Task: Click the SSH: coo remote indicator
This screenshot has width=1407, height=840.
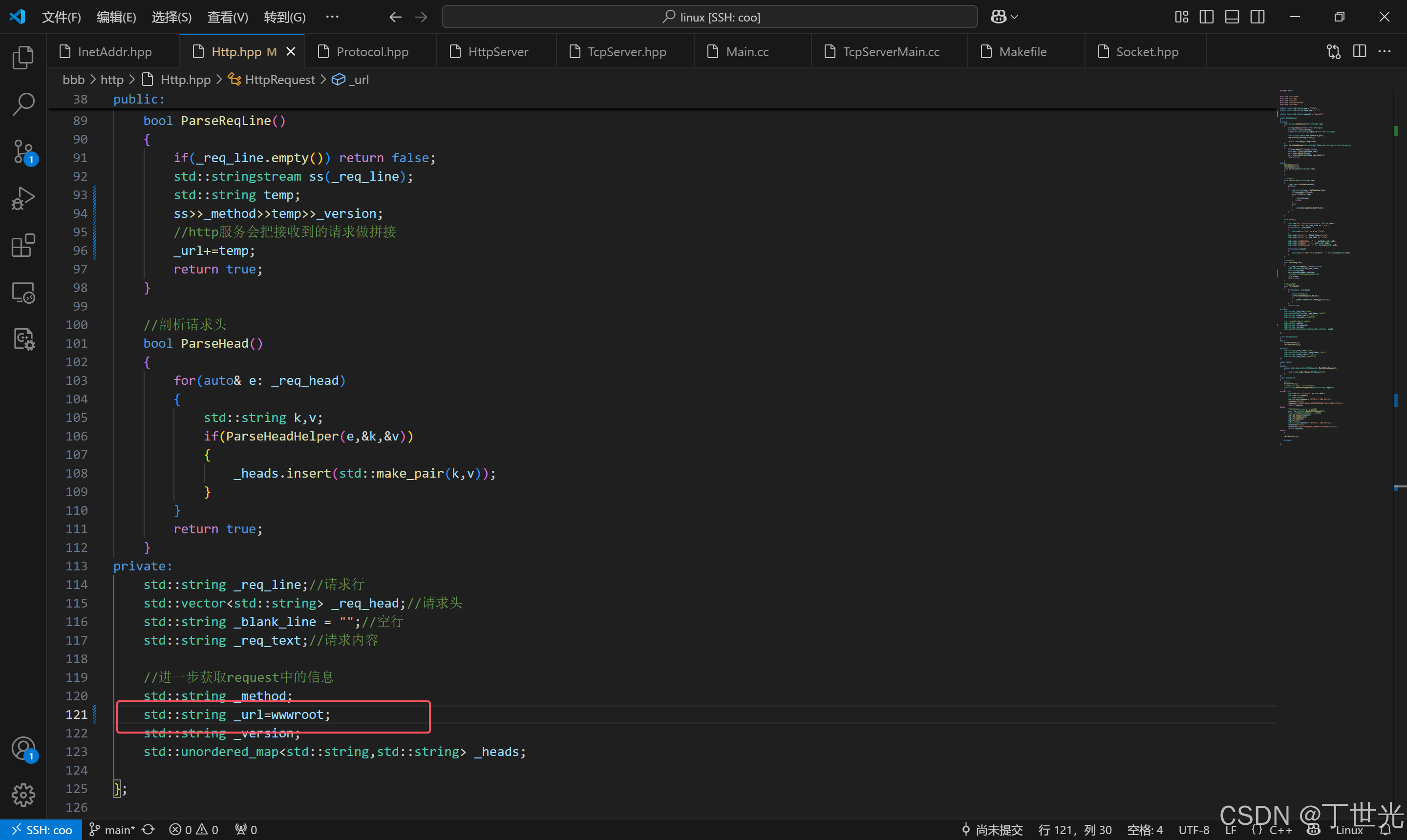Action: [42, 830]
